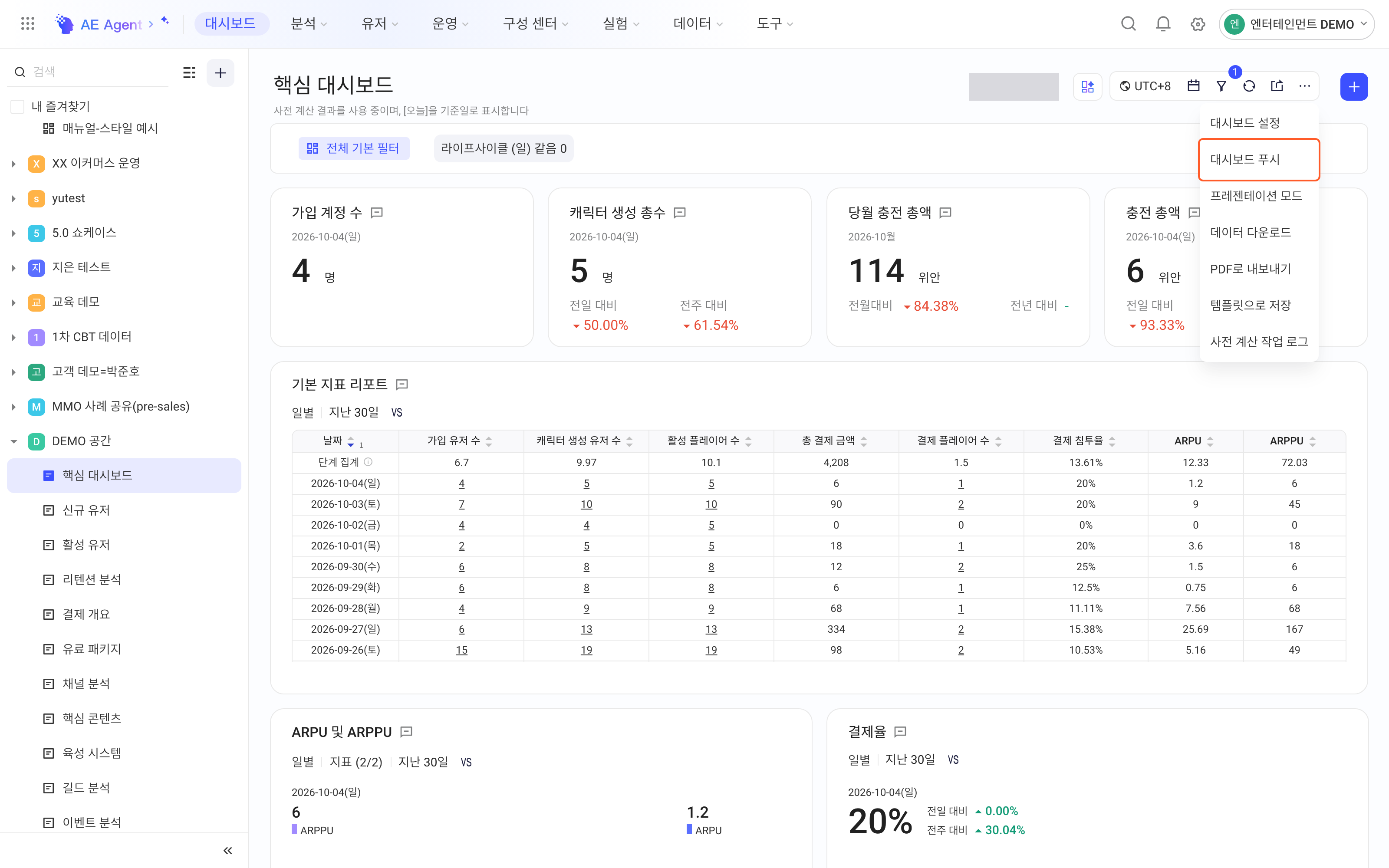The image size is (1389, 868).
Task: Toggle the 내 즐겨찾기 checkbox
Action: (18, 106)
